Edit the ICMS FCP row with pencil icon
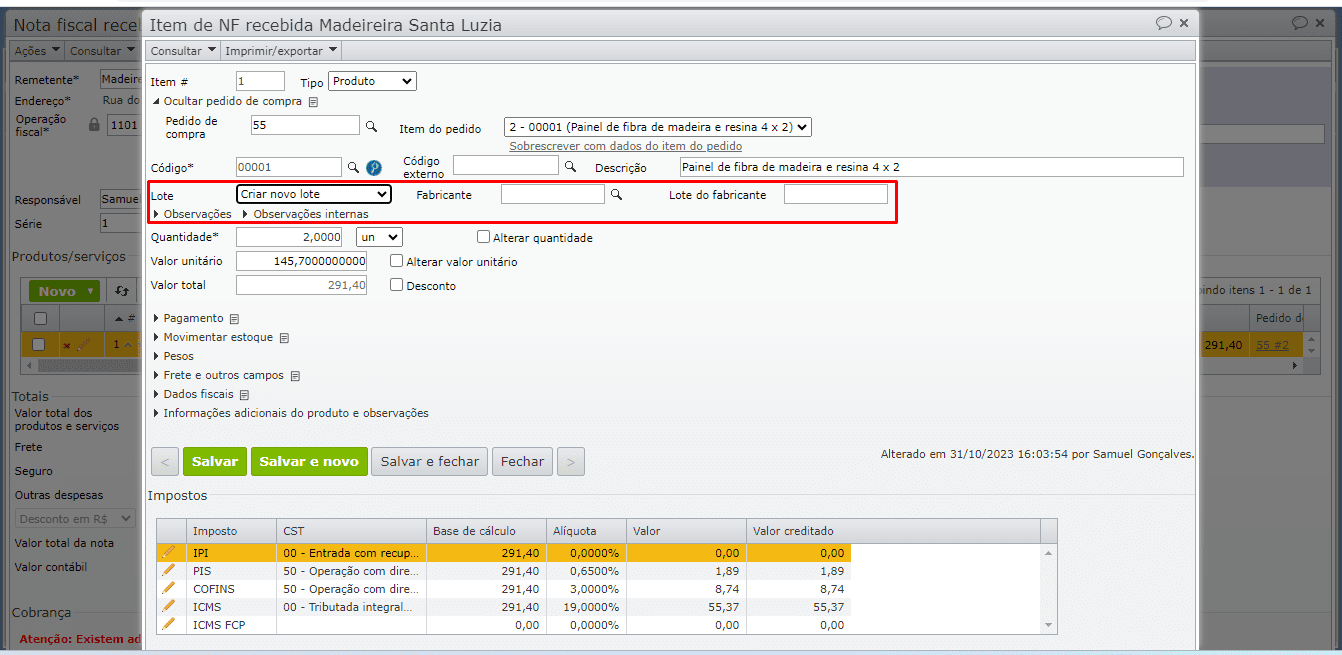The height and width of the screenshot is (655, 1342). click(x=168, y=624)
